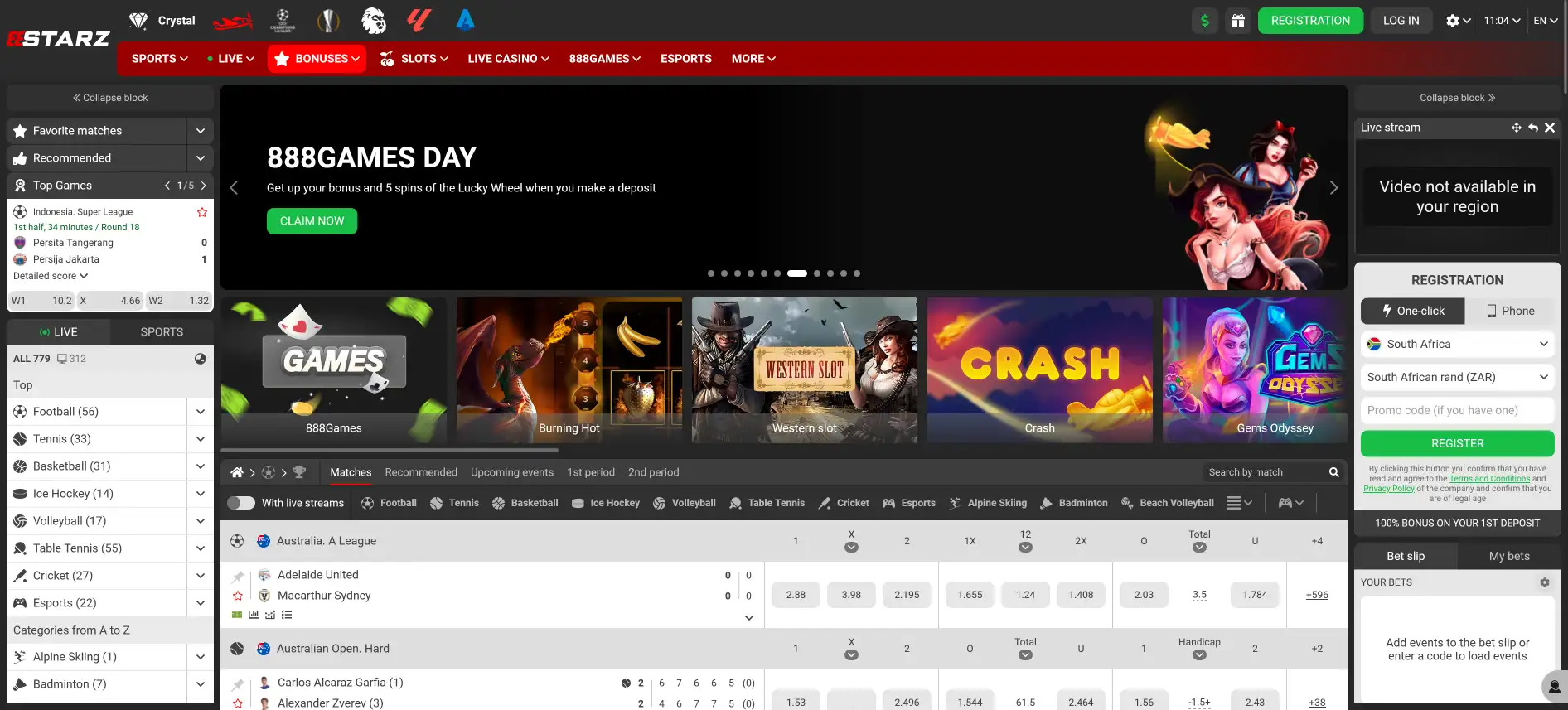Open the currency dropdown South African rand
1568x710 pixels.
click(x=1457, y=377)
